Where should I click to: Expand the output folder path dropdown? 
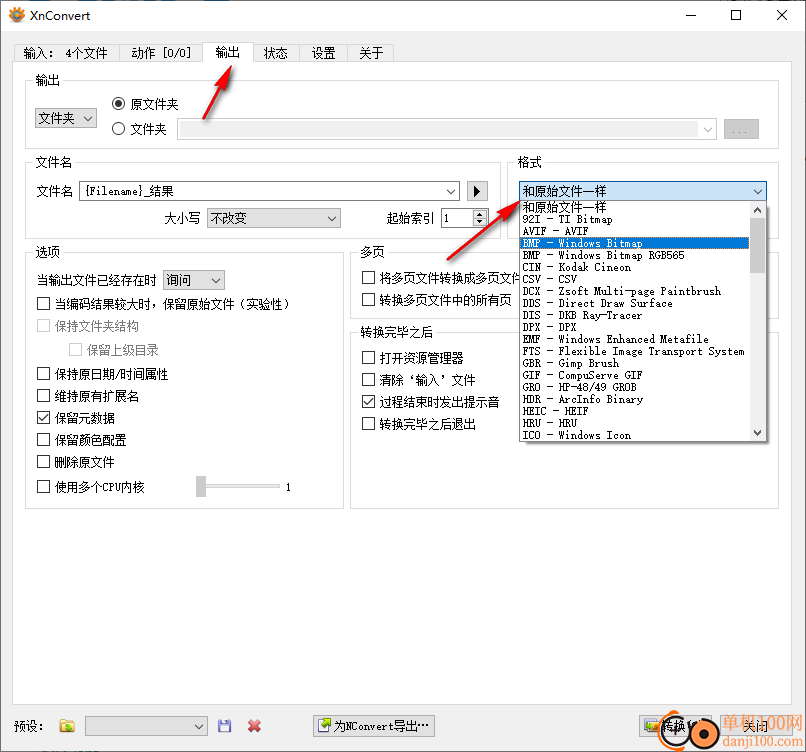click(708, 129)
